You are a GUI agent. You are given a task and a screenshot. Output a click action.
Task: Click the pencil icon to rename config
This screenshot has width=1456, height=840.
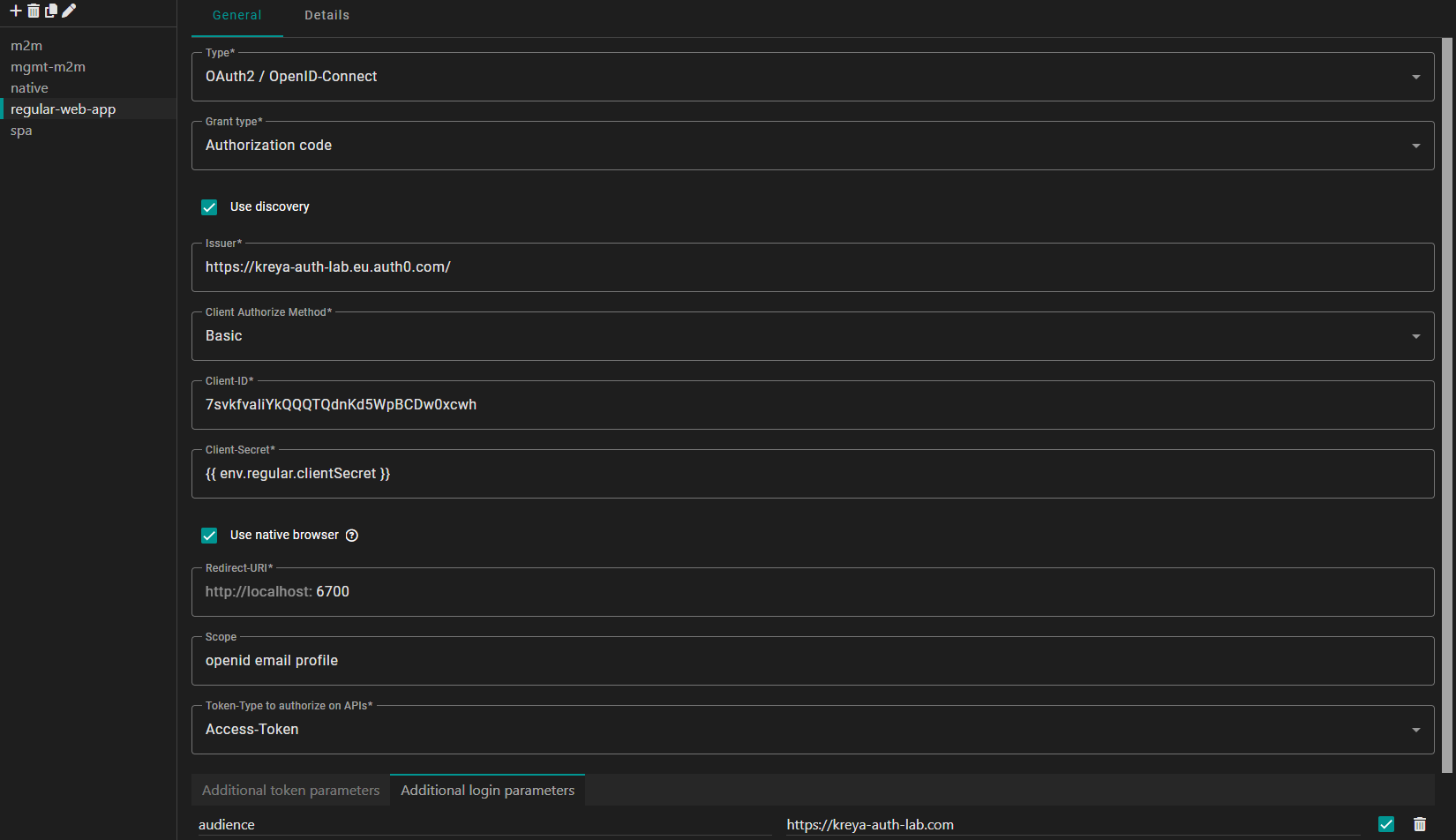pyautogui.click(x=69, y=11)
